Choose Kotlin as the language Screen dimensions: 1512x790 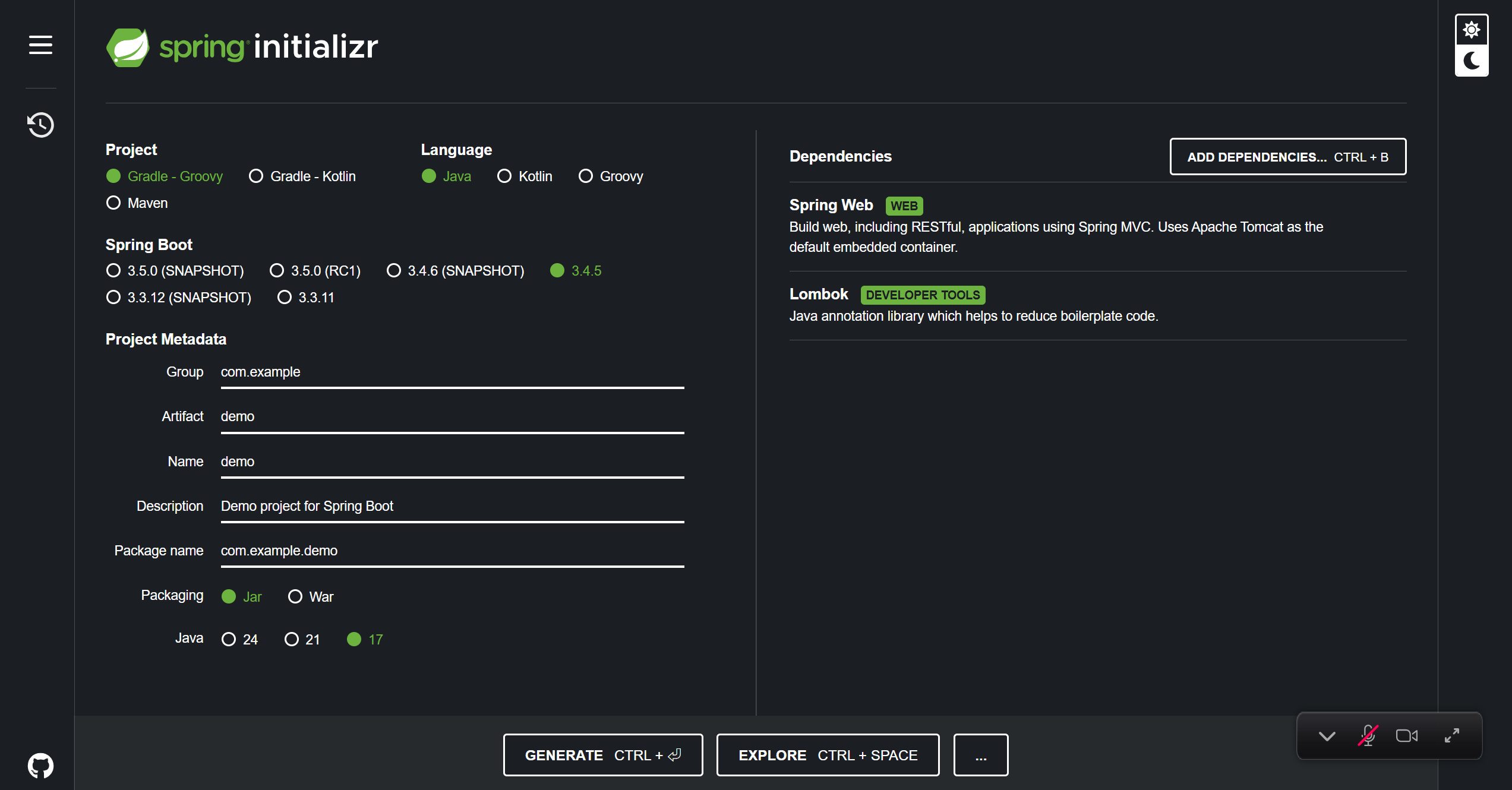click(x=504, y=176)
